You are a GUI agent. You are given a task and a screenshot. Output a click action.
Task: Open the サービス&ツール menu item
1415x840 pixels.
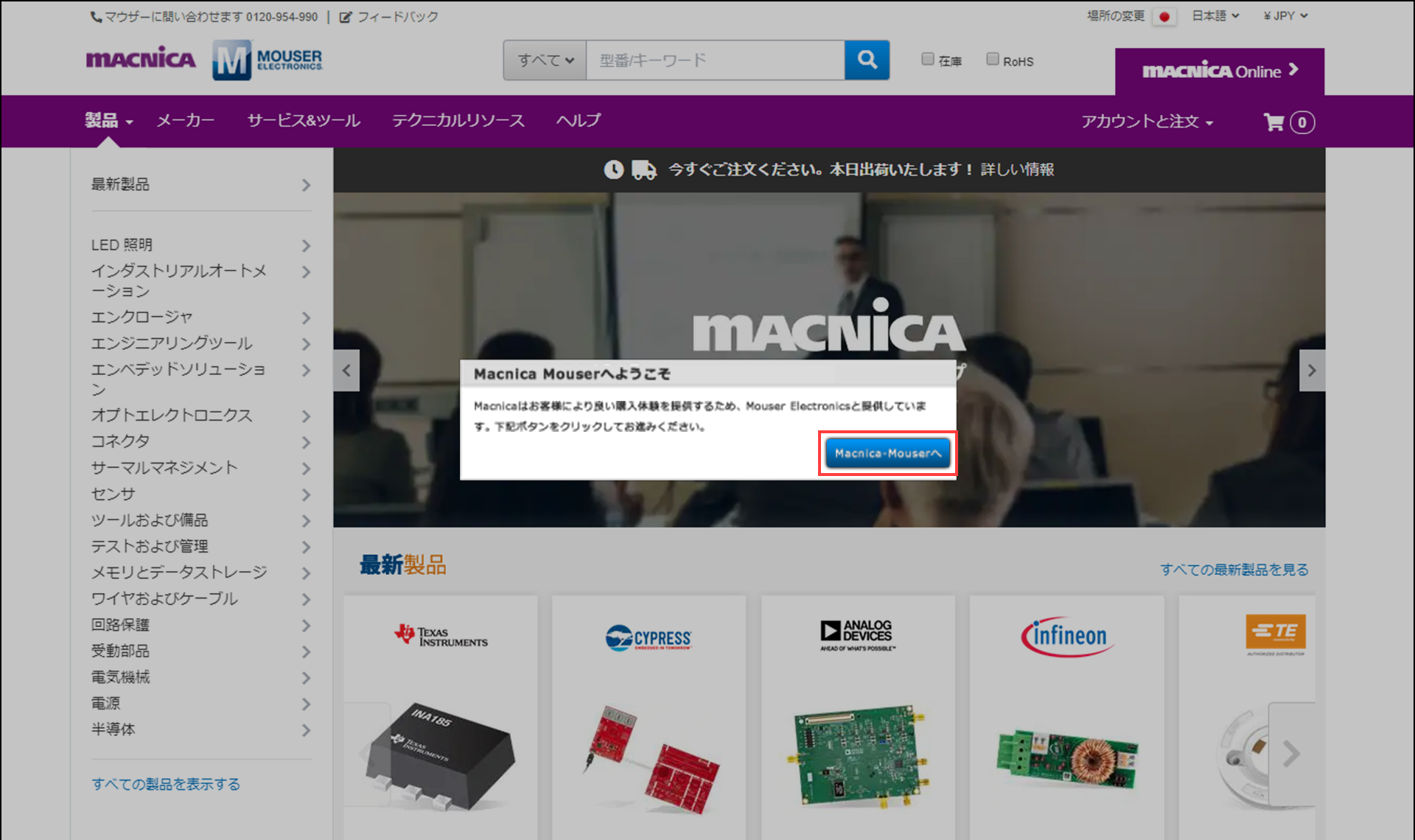[x=304, y=121]
